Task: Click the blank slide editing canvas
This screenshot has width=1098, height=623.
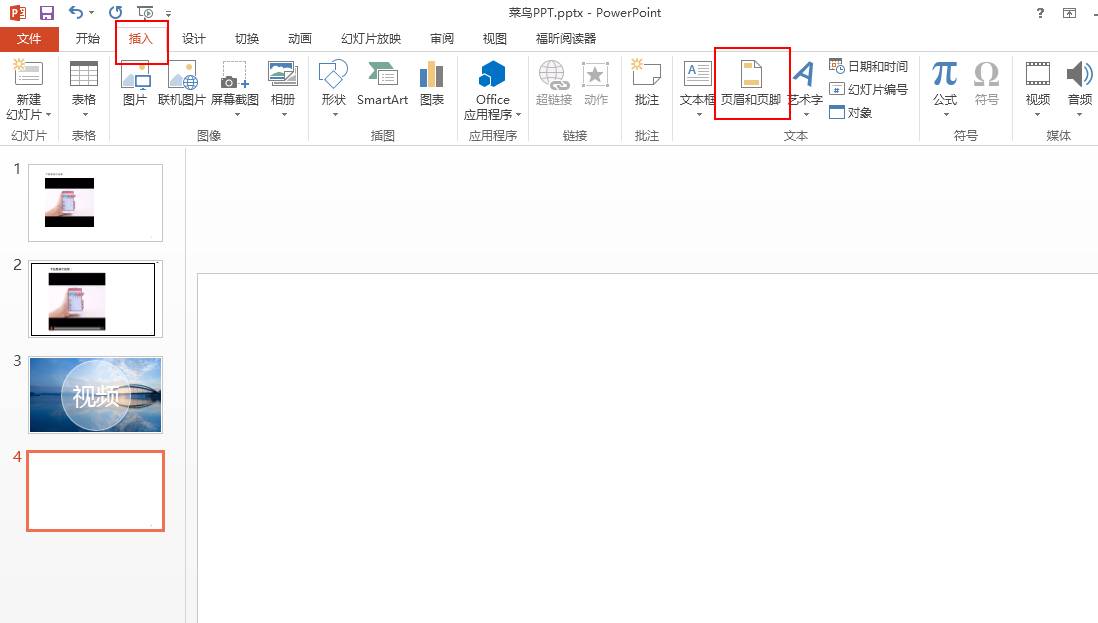Action: [648, 448]
